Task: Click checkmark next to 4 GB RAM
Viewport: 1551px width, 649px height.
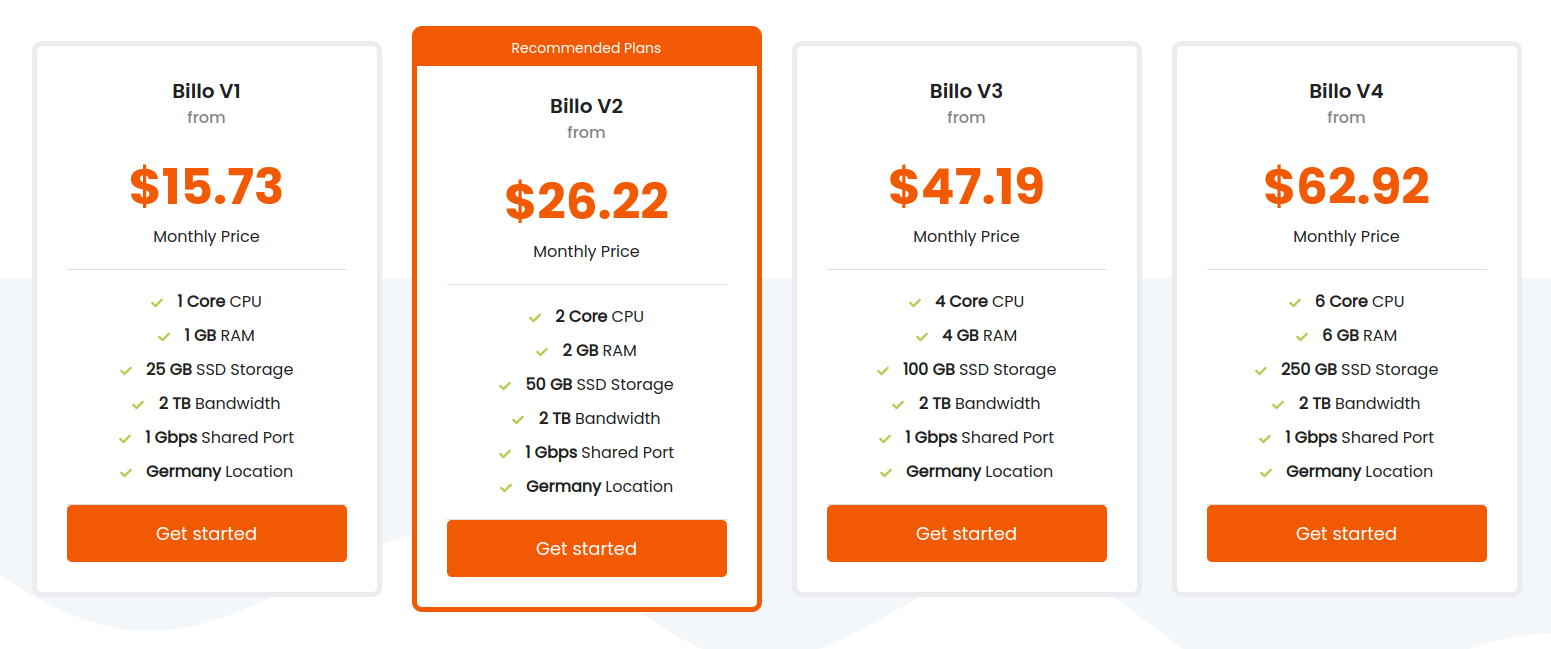Action: click(x=922, y=336)
